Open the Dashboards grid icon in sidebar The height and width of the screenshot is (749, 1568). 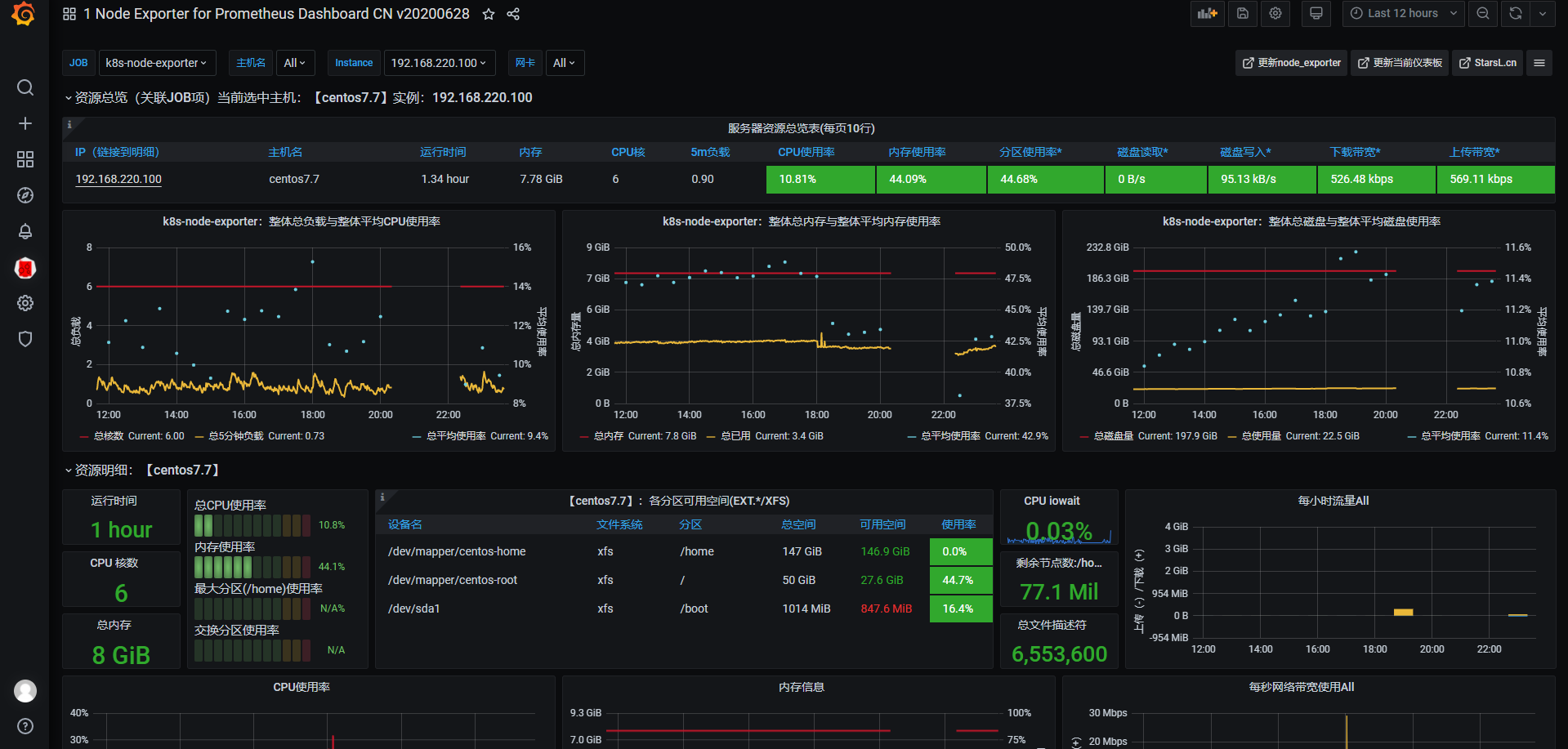25,159
